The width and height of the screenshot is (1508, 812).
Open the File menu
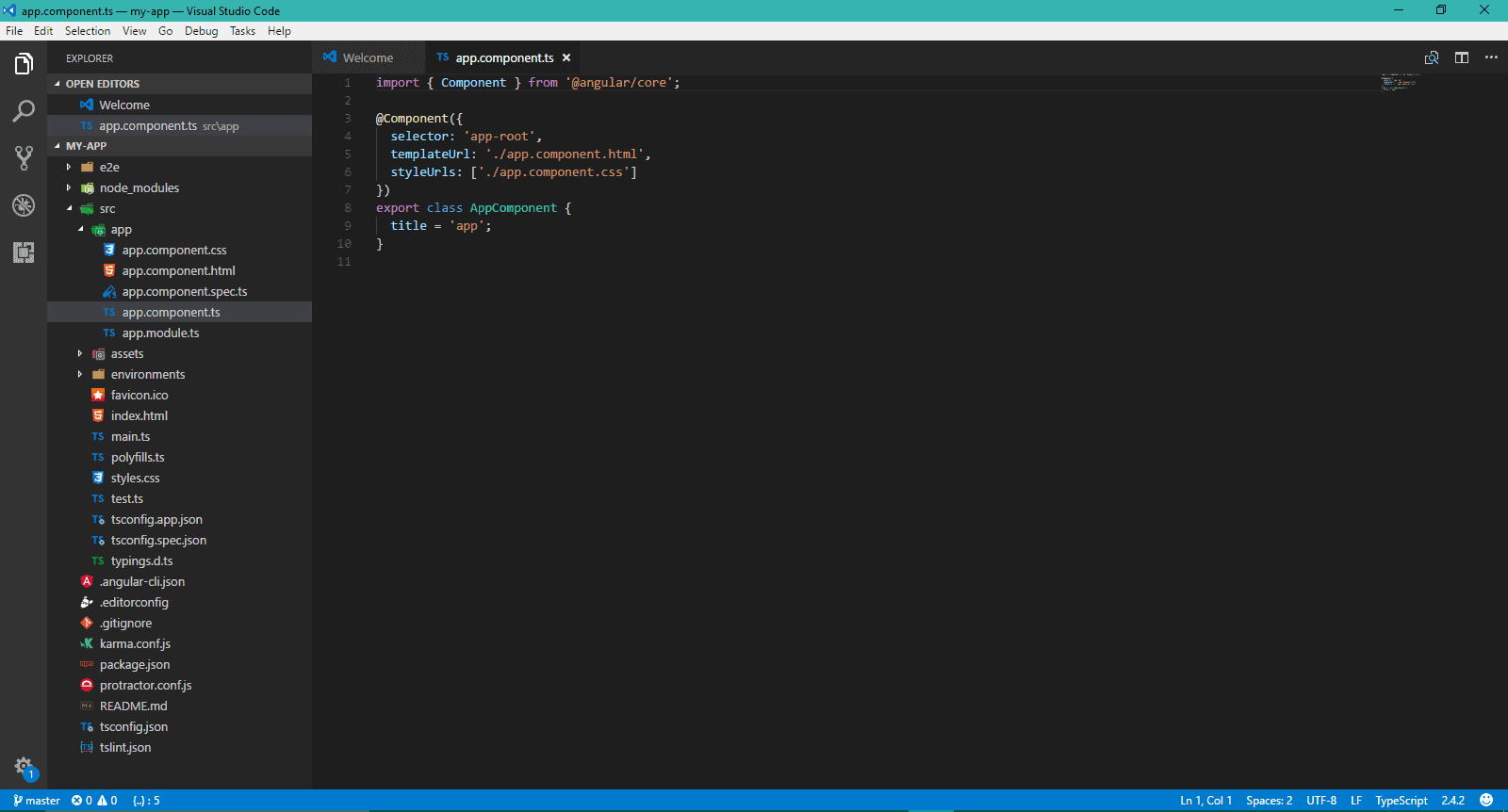tap(14, 31)
